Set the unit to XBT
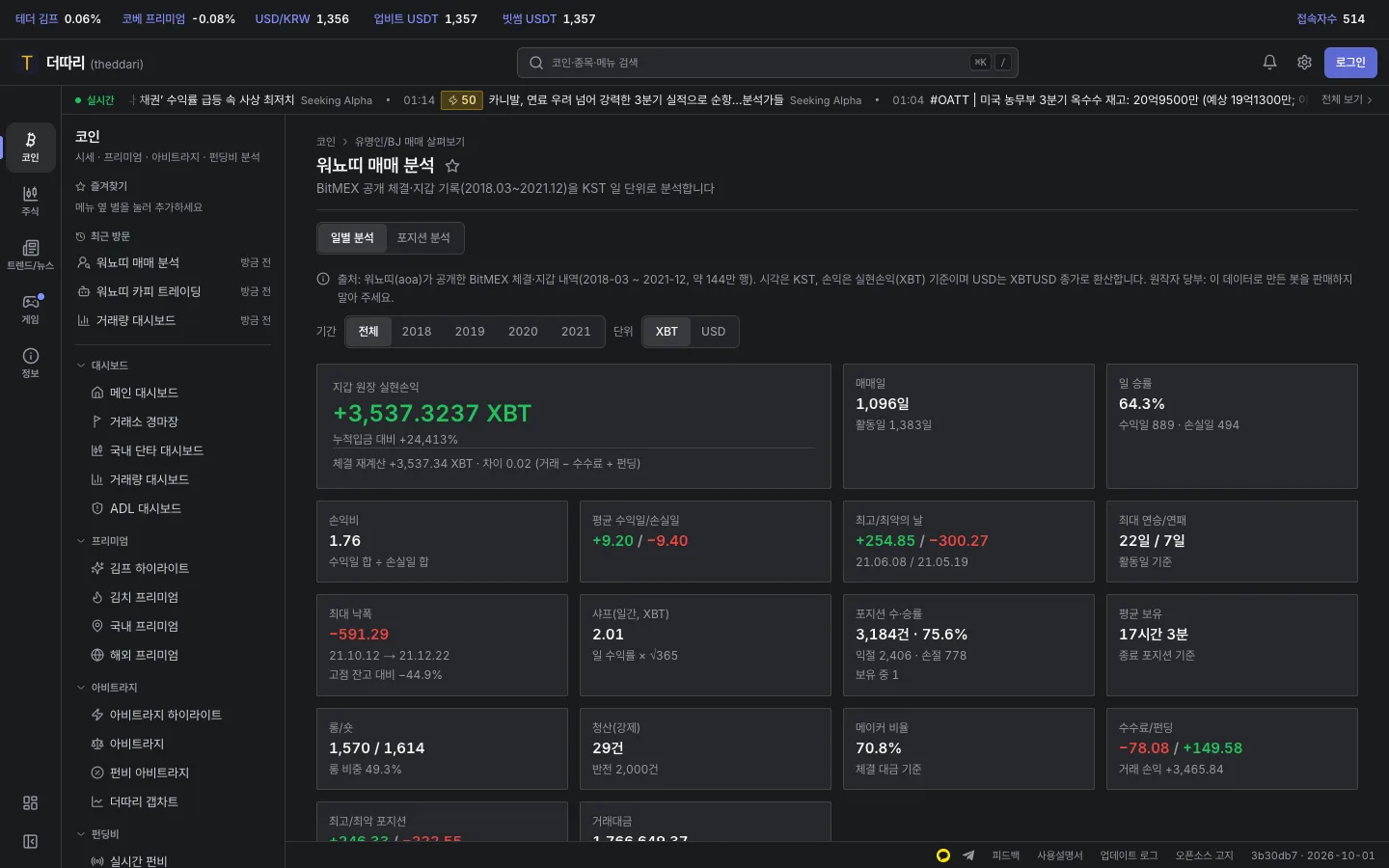The image size is (1389, 868). pos(667,332)
